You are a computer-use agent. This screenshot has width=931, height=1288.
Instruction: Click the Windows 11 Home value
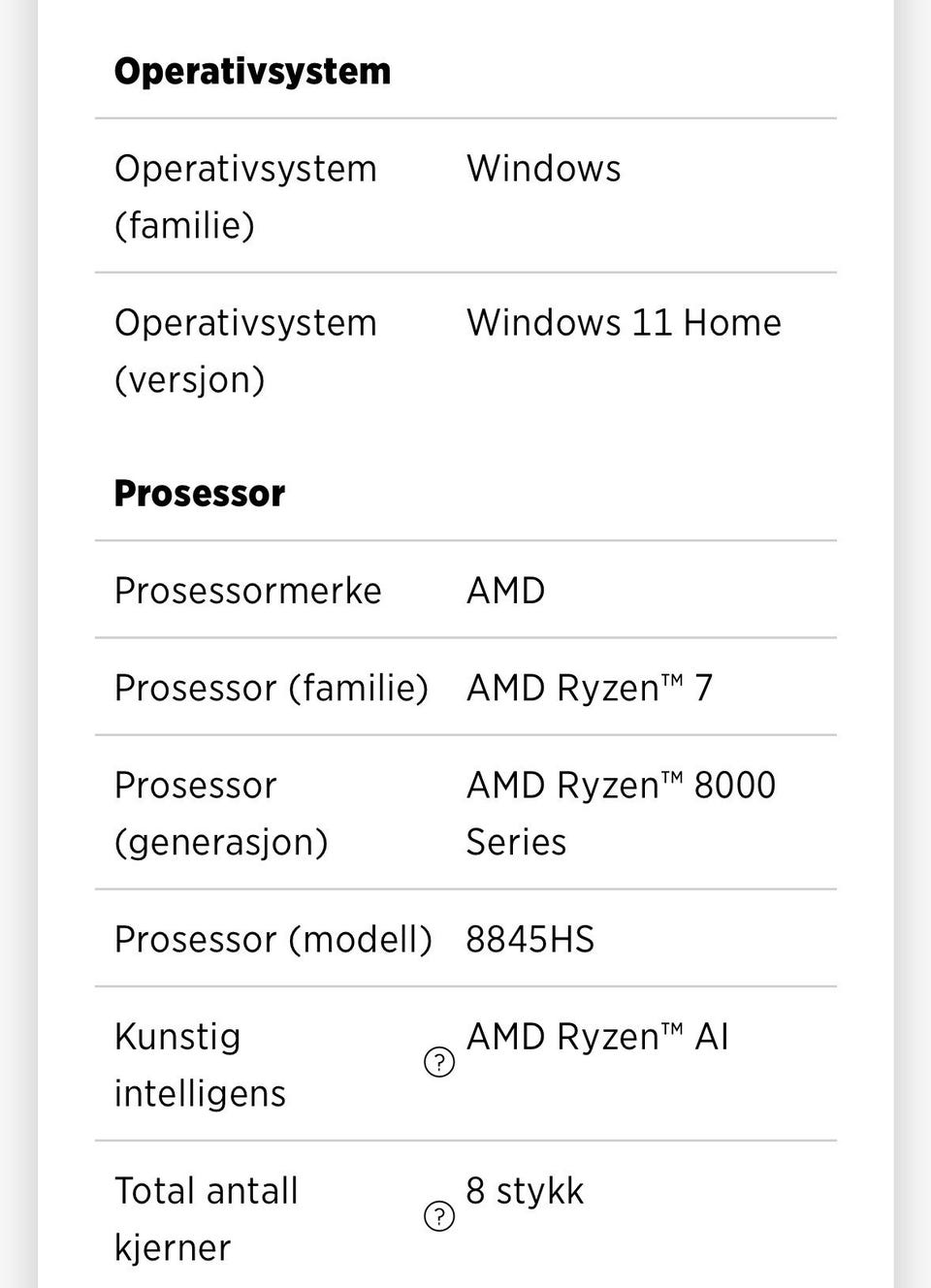point(624,323)
